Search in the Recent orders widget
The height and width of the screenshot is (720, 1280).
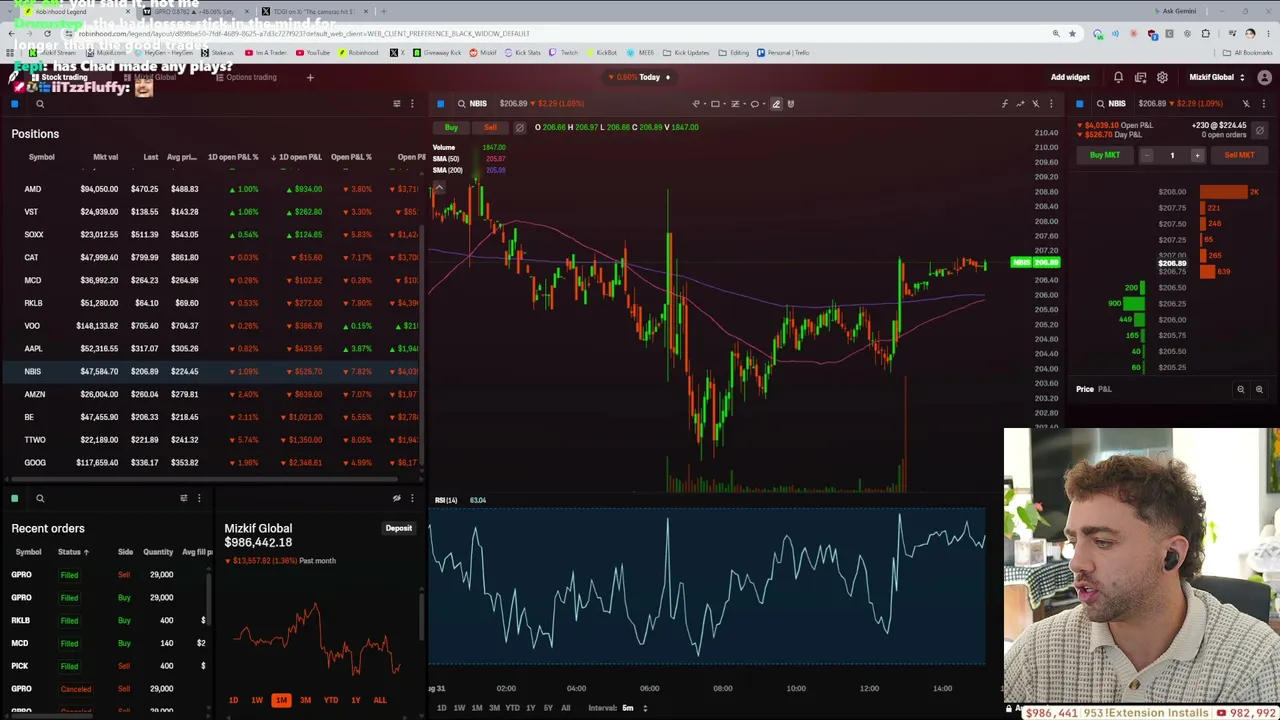(40, 498)
